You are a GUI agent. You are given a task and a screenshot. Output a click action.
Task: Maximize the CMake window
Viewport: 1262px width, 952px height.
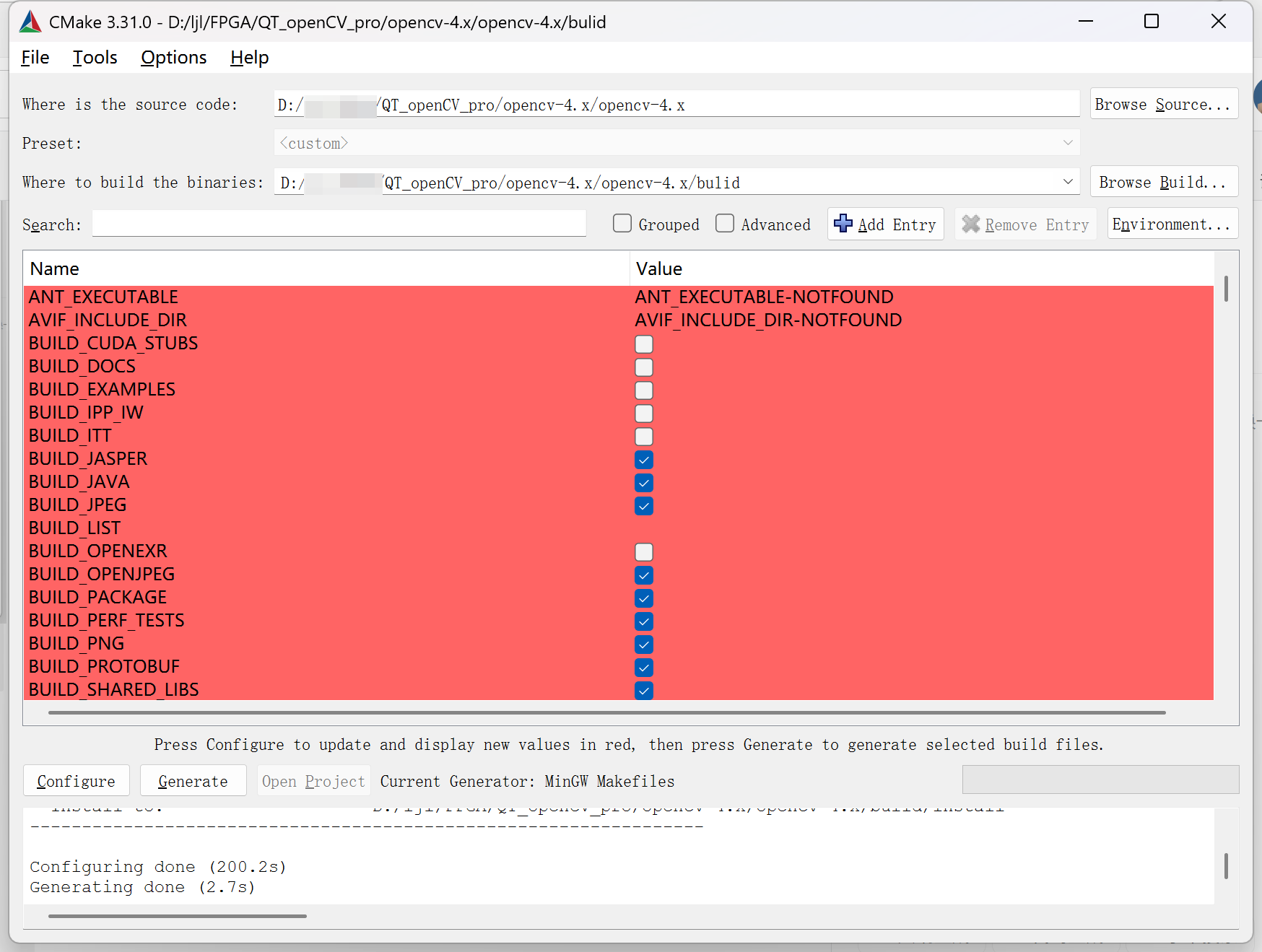click(x=1152, y=21)
